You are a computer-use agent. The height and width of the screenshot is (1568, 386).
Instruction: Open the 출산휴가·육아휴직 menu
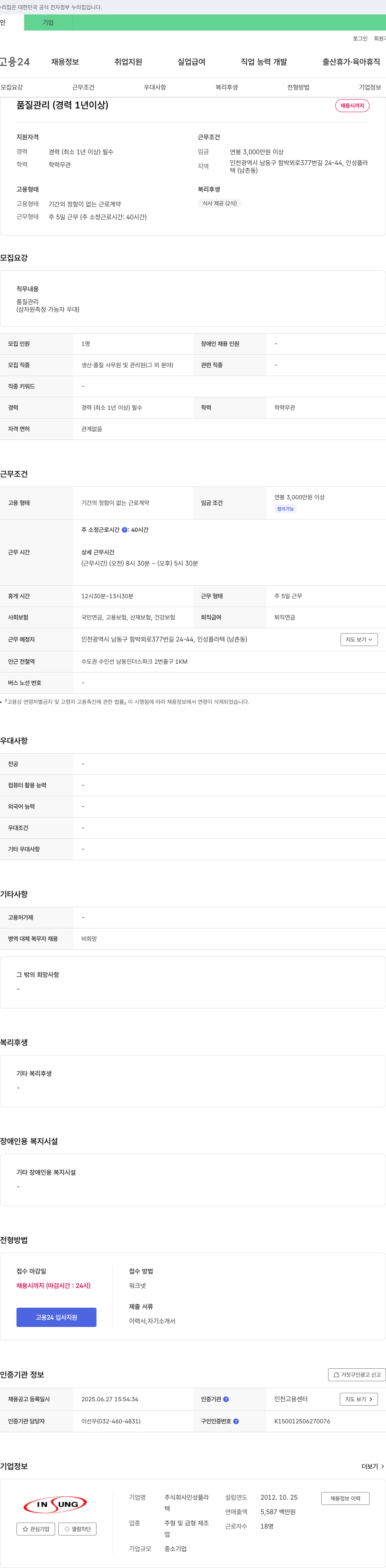point(351,62)
